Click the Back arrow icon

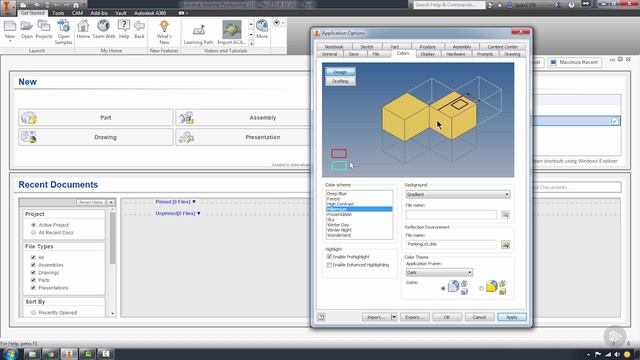pos(139,27)
